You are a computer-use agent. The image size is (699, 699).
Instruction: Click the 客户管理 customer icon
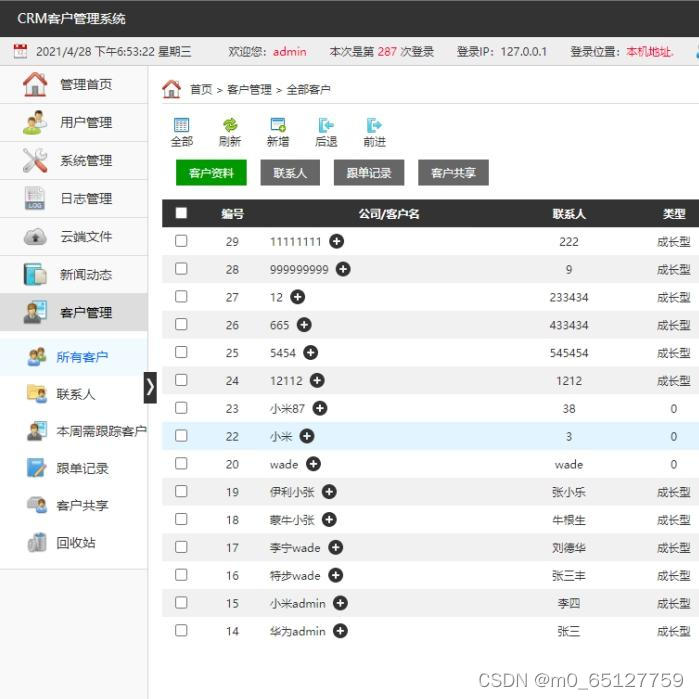(x=35, y=312)
